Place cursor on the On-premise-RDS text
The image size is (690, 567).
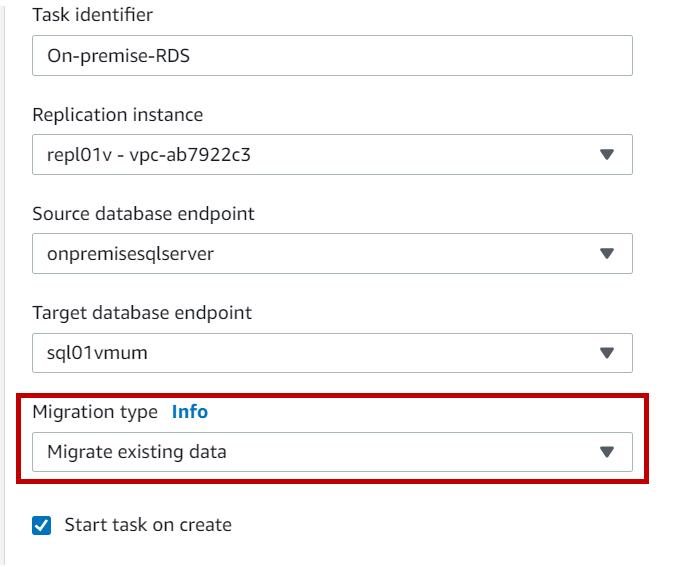tap(118, 56)
